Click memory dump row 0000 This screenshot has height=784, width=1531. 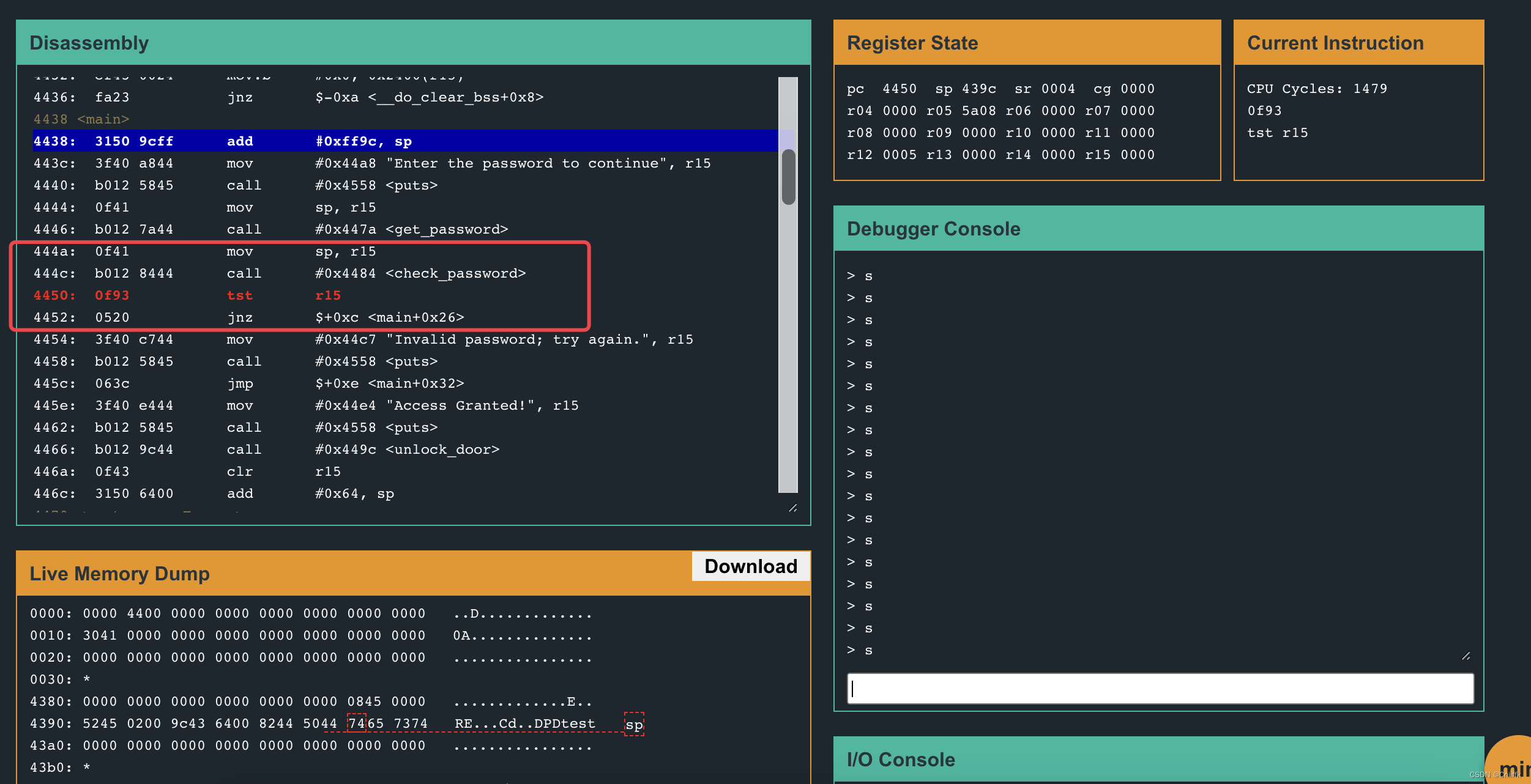(311, 613)
